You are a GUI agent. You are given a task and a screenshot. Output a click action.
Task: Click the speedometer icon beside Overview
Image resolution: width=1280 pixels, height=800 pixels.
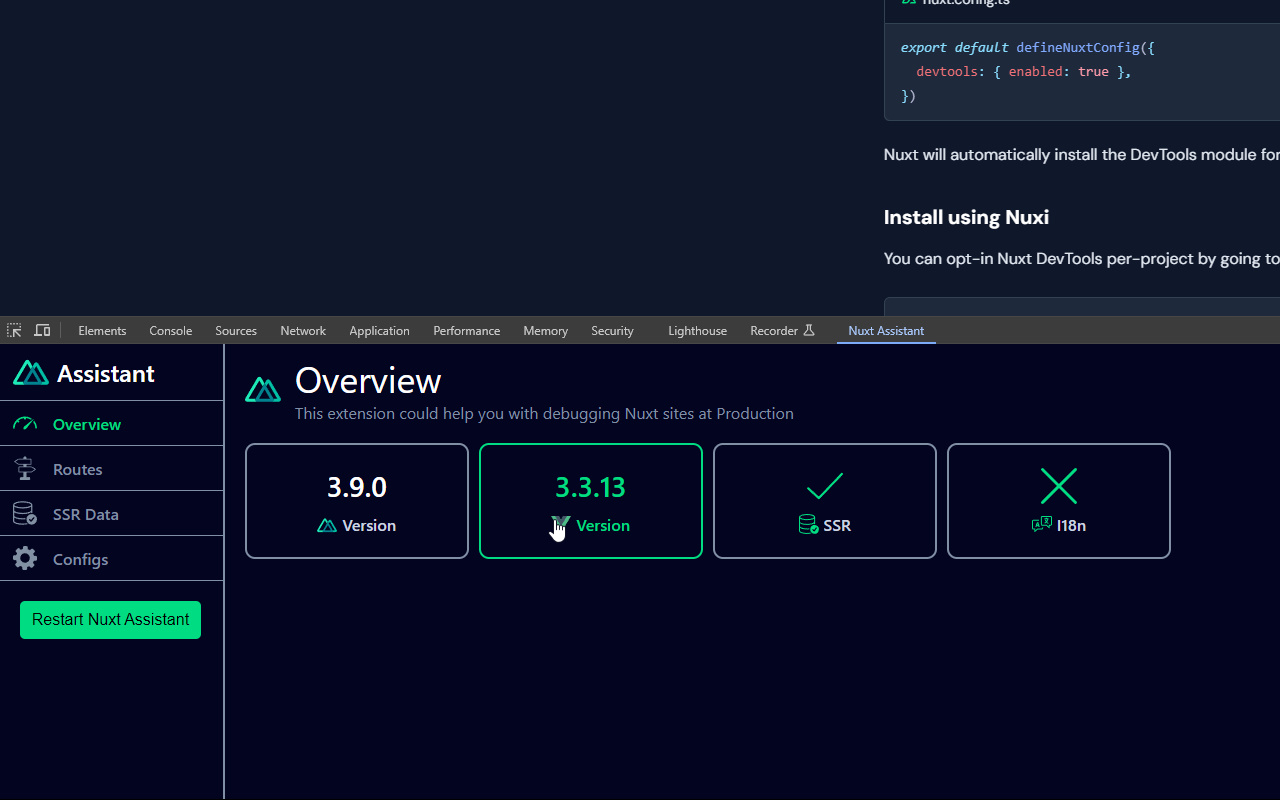25,424
